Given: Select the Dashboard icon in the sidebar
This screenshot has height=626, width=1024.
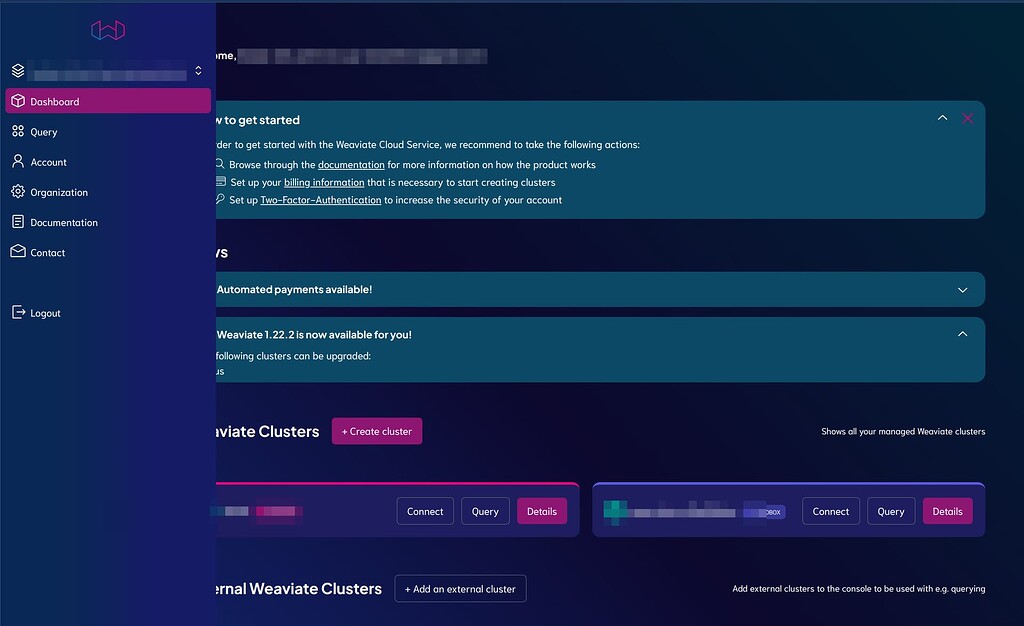Looking at the screenshot, I should 17,101.
